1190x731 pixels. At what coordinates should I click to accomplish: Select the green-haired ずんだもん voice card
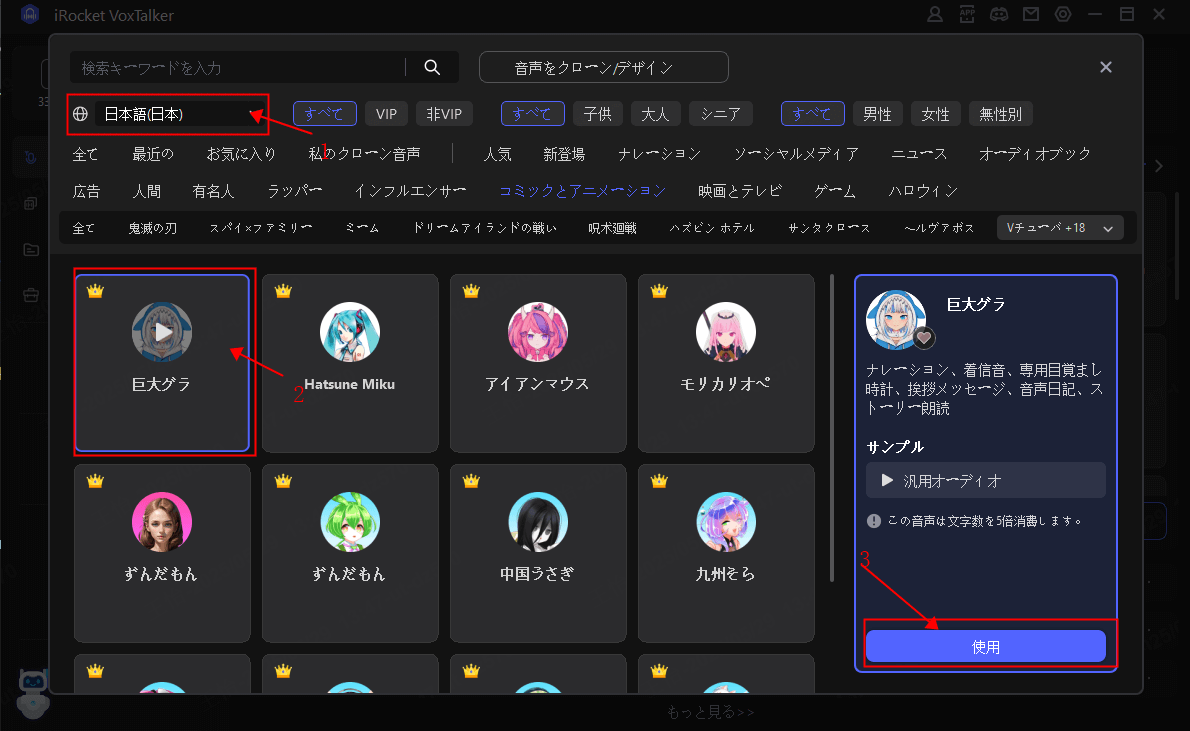tap(350, 553)
